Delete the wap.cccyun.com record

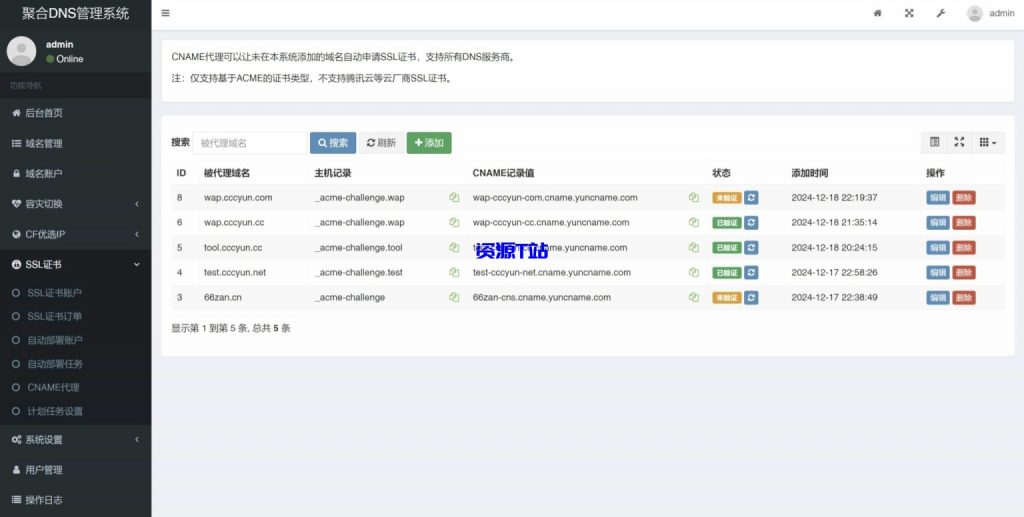(964, 197)
